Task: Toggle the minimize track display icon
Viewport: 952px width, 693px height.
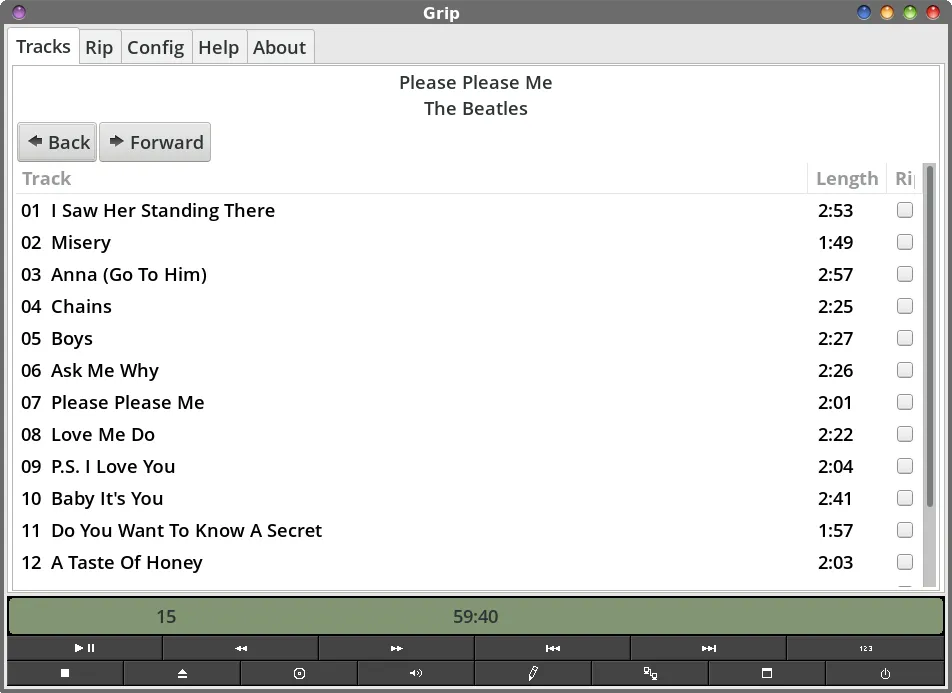Action: coord(767,673)
